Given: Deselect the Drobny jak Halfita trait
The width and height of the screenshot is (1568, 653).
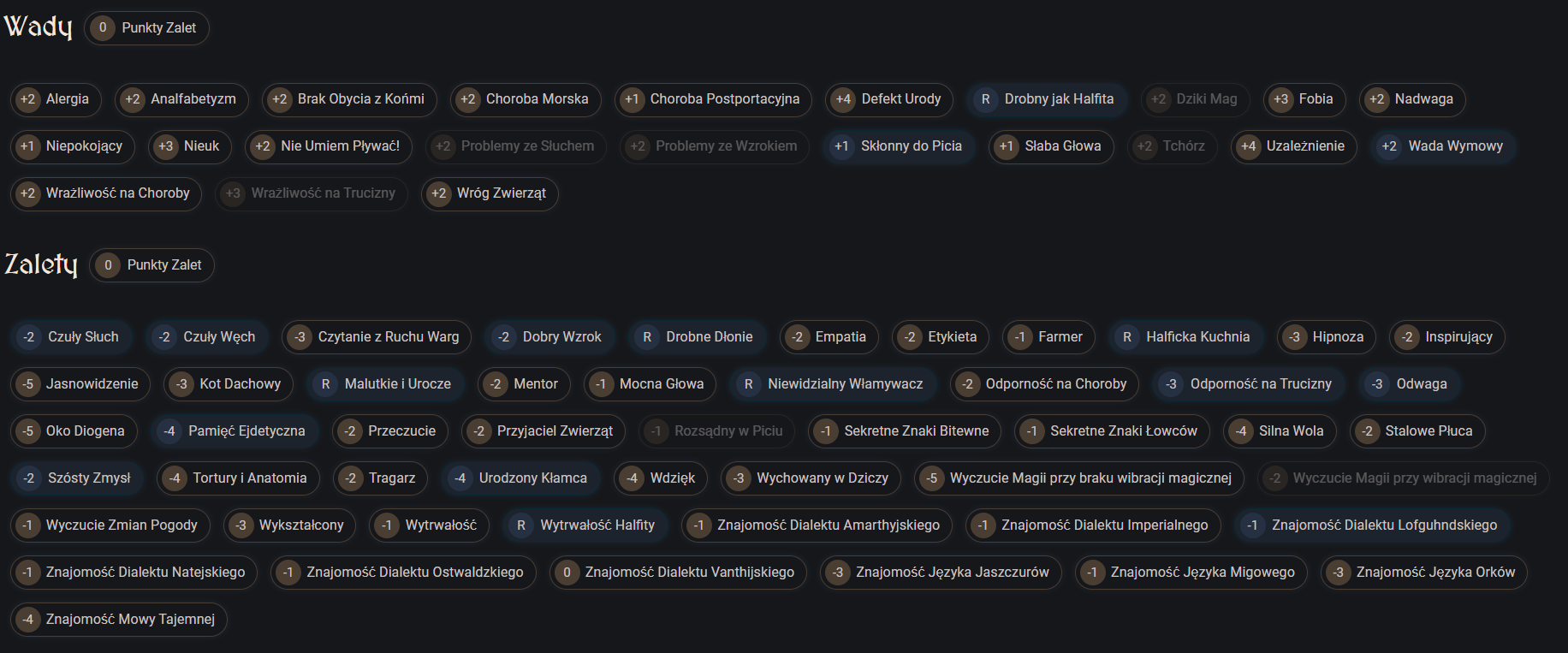Looking at the screenshot, I should point(1047,99).
